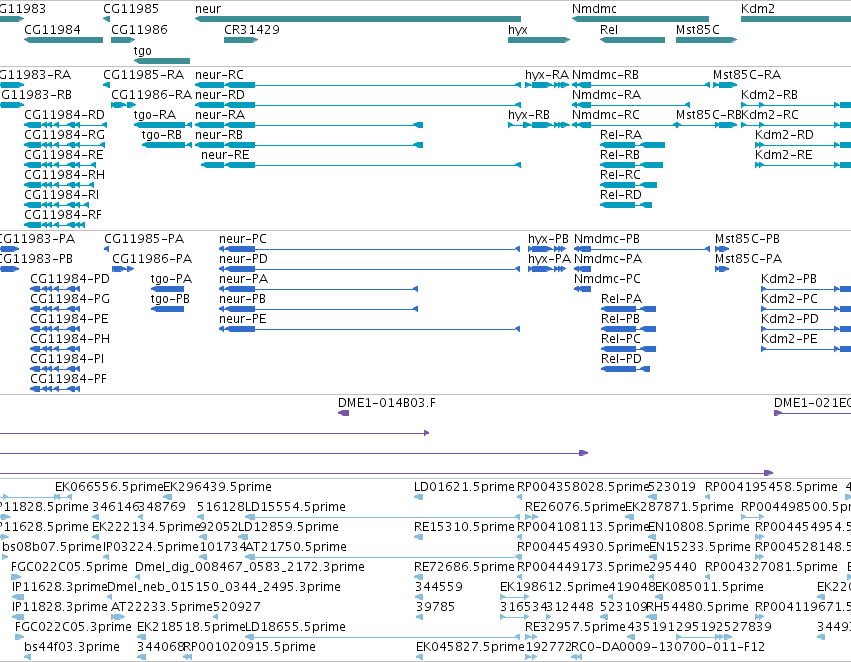Click EST LD15554.5prime
Image resolution: width=851 pixels, height=662 pixels.
point(383,517)
